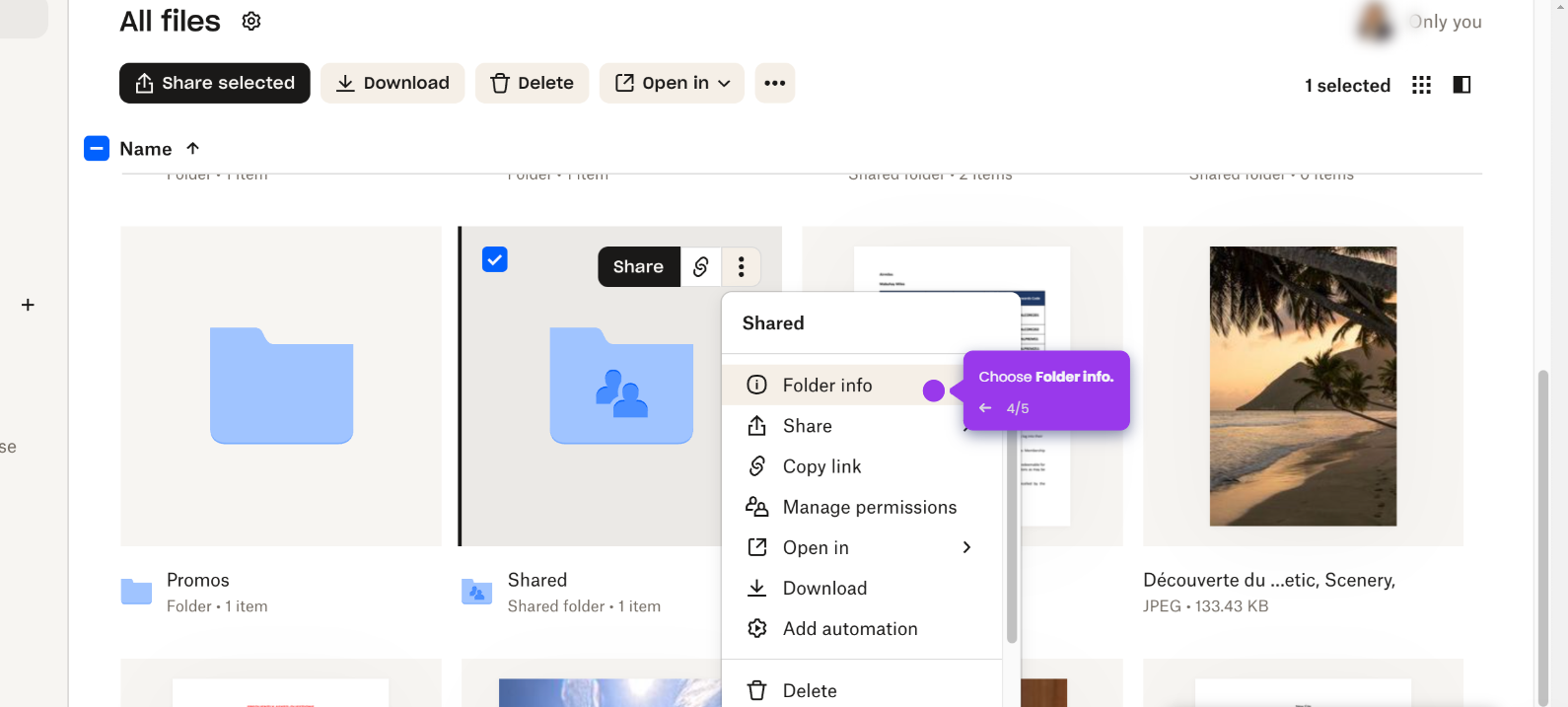Uncheck the Shared folder checkbox

(495, 259)
